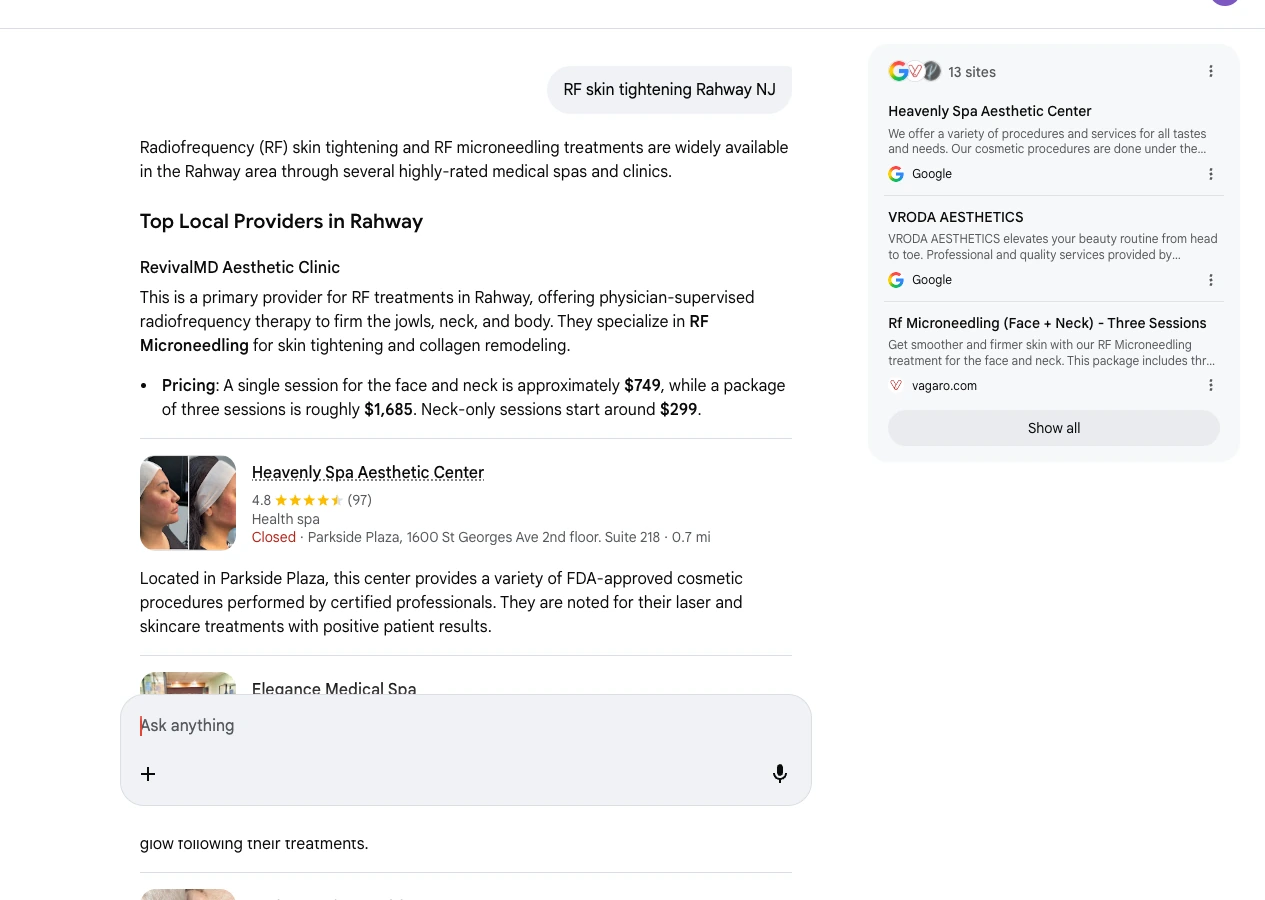Click the purple profile avatar at top right

[1225, 2]
